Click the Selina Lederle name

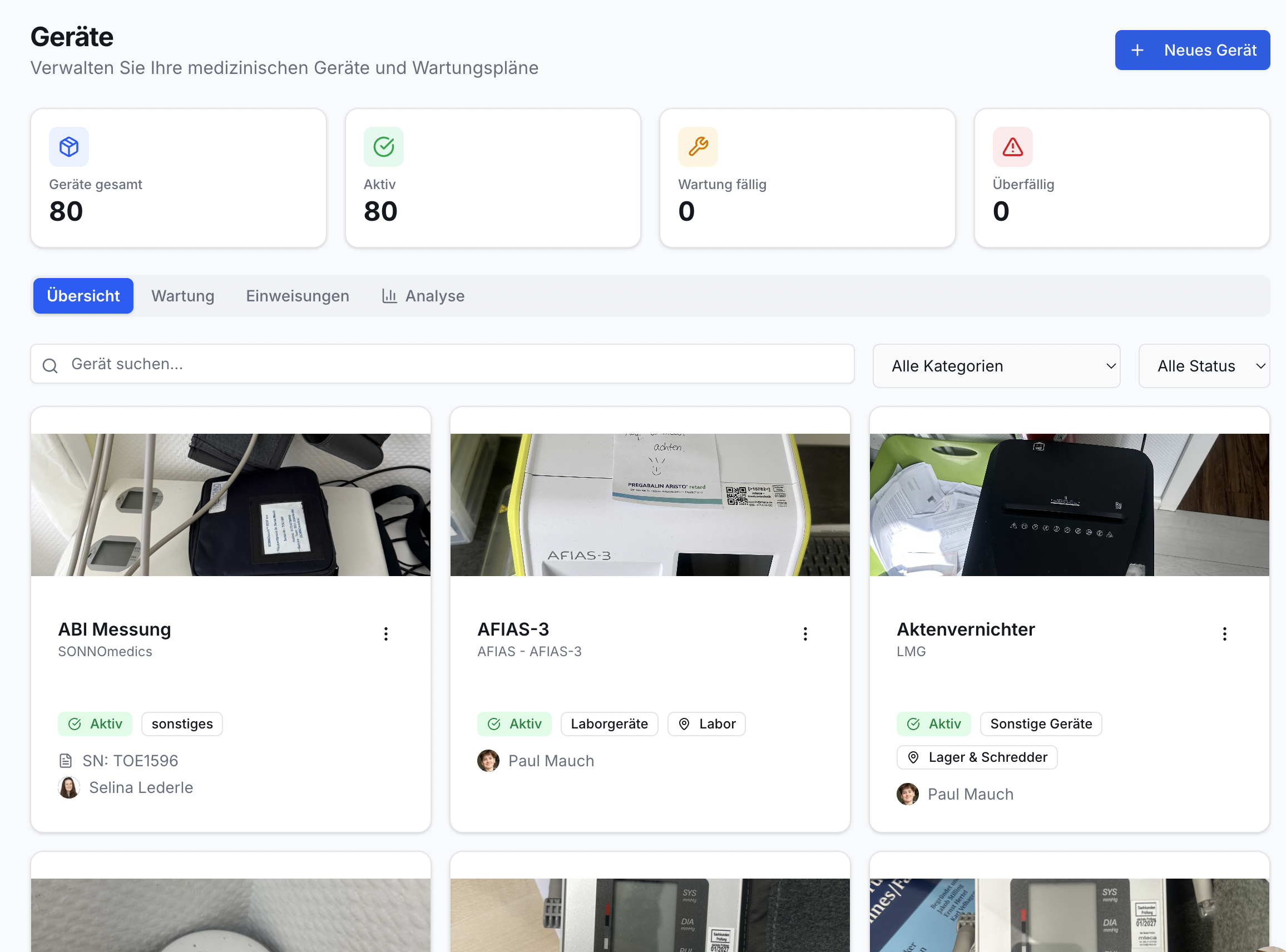(x=141, y=788)
